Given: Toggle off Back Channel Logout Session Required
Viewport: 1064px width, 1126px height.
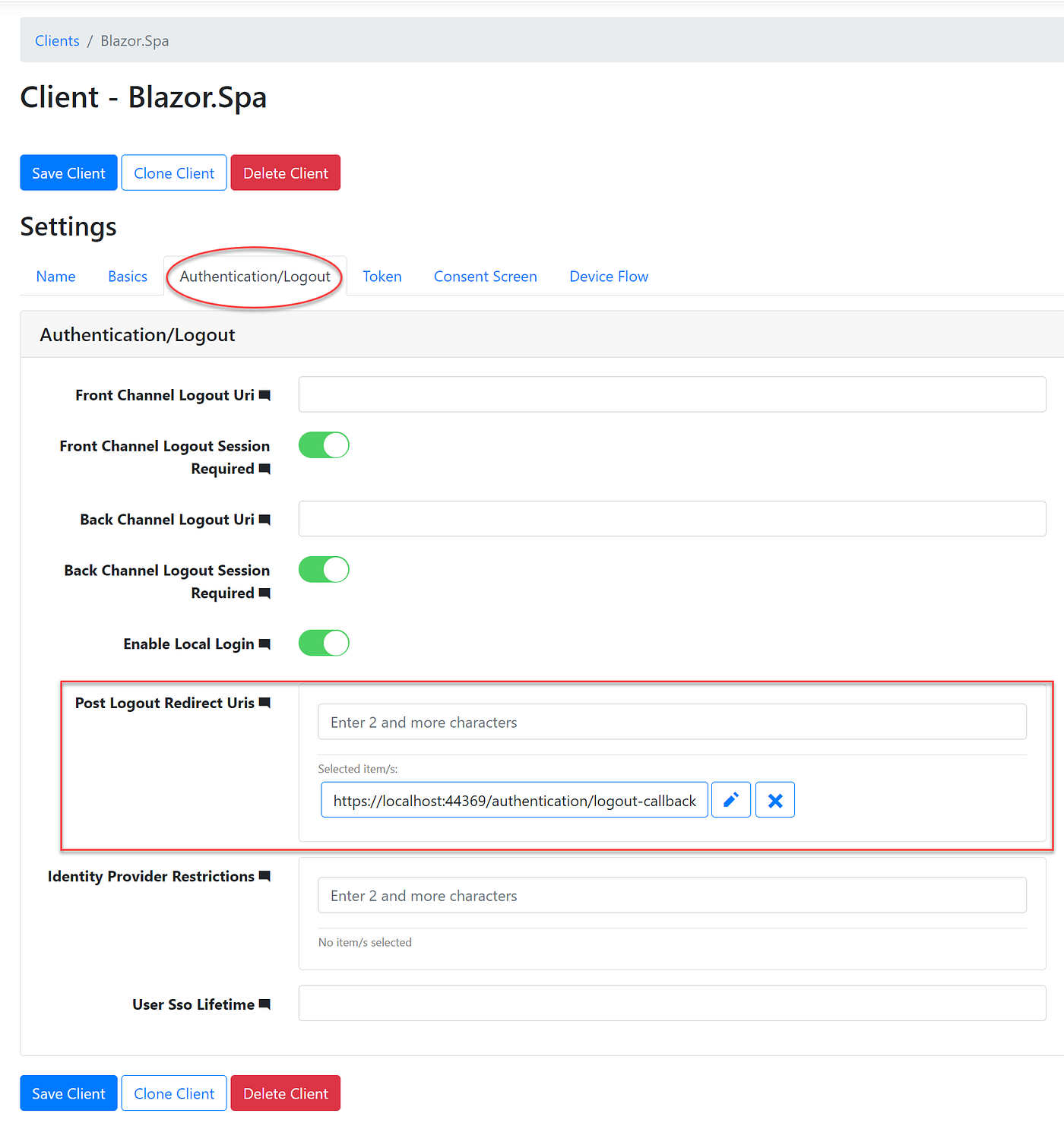Looking at the screenshot, I should (324, 569).
